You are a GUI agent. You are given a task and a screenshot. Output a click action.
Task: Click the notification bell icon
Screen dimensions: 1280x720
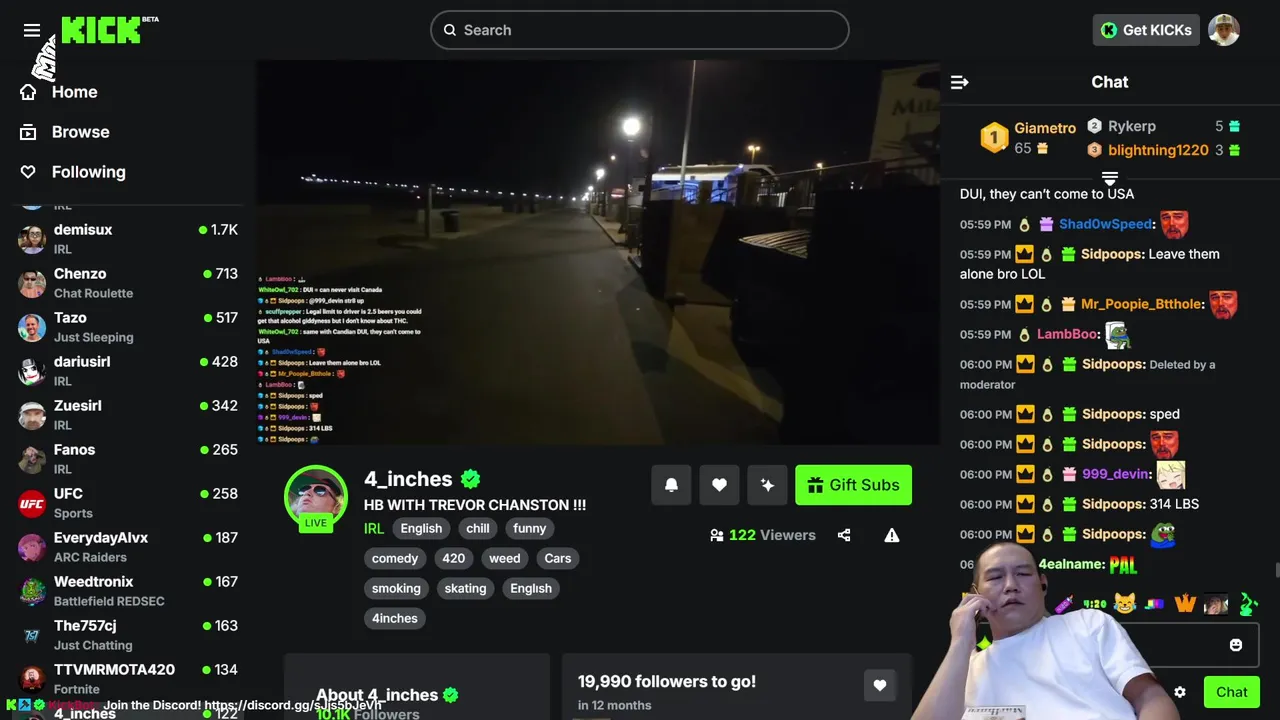[x=671, y=485]
